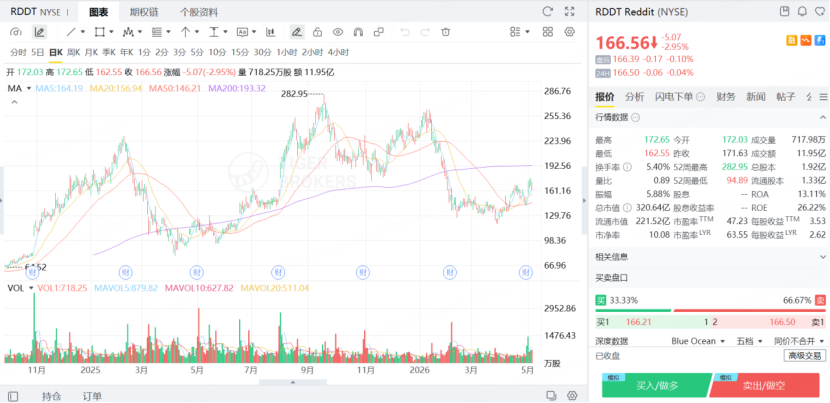Select the rectangle shape drawing tool

[x=100, y=32]
